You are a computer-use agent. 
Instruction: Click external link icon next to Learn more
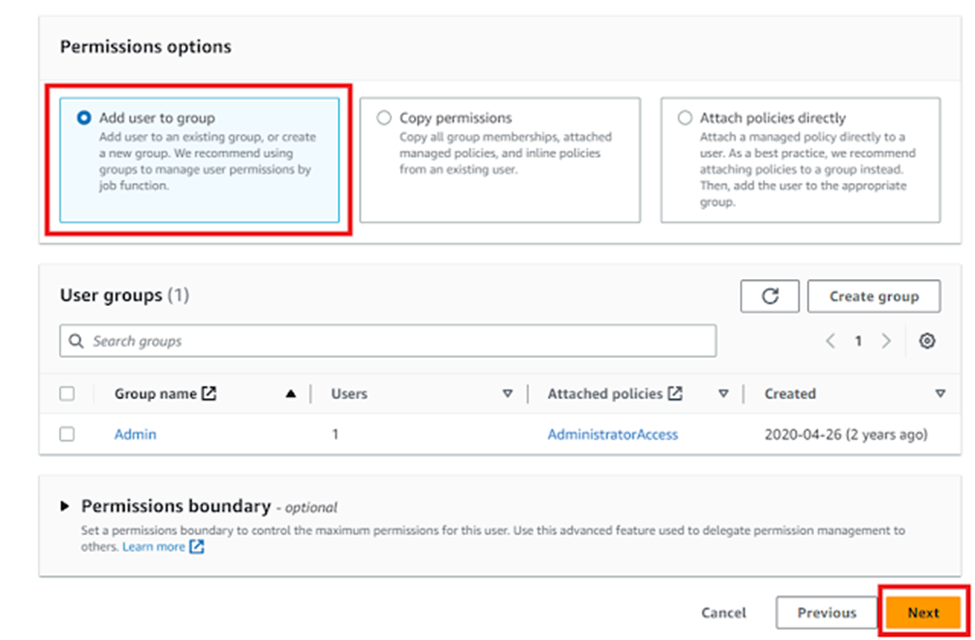click(x=197, y=547)
